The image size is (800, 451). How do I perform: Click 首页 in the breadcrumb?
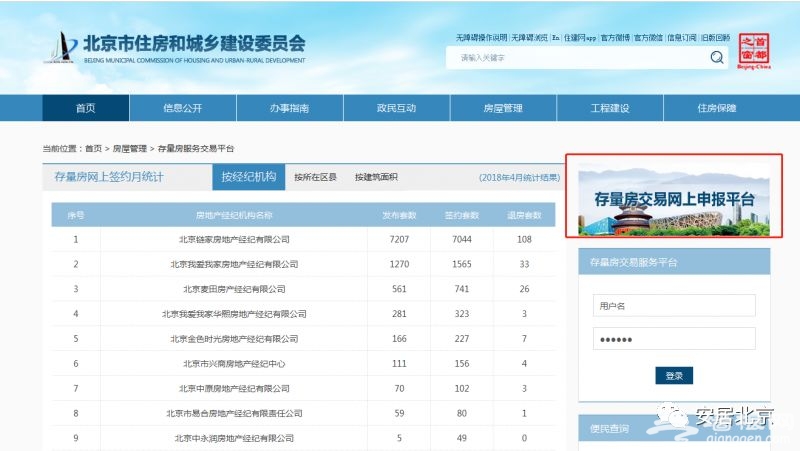93,148
